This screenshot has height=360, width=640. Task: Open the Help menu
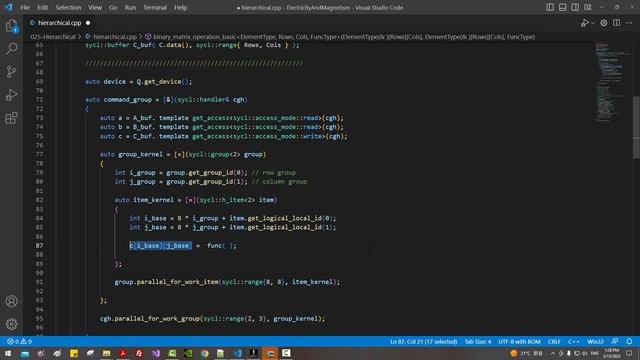180,7
